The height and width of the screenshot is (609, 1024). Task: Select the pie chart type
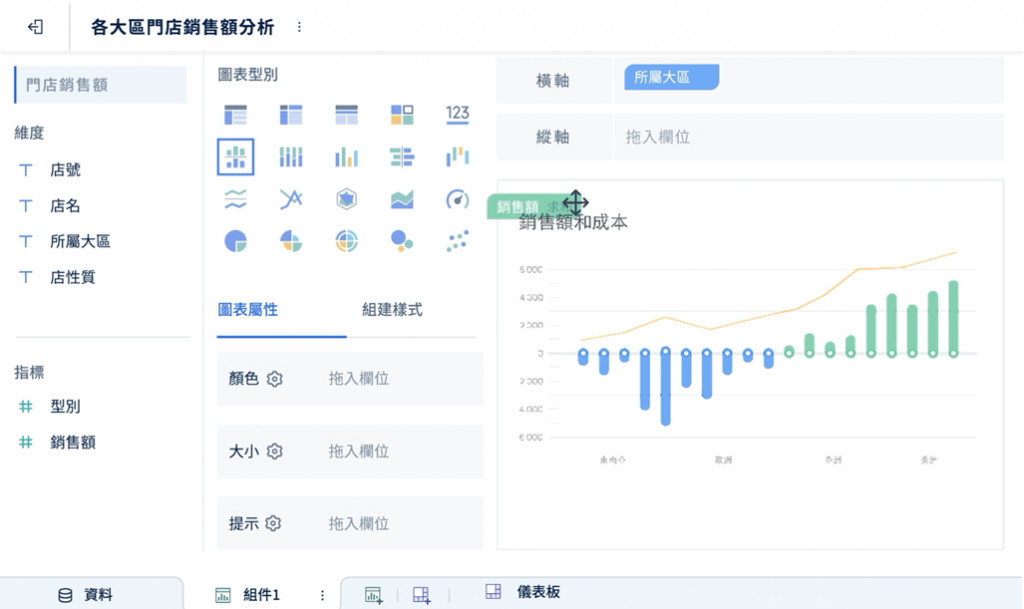(236, 241)
